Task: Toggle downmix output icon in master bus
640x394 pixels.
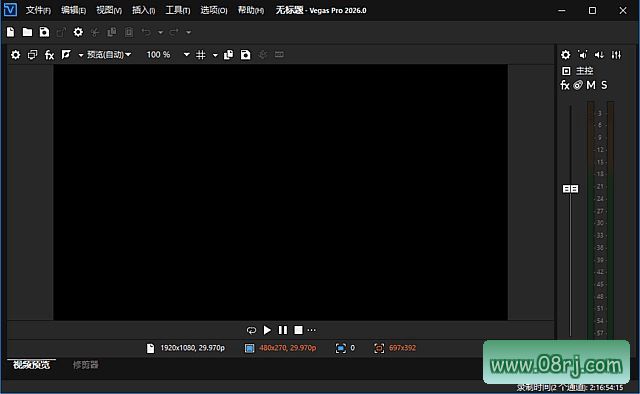Action: click(x=582, y=55)
